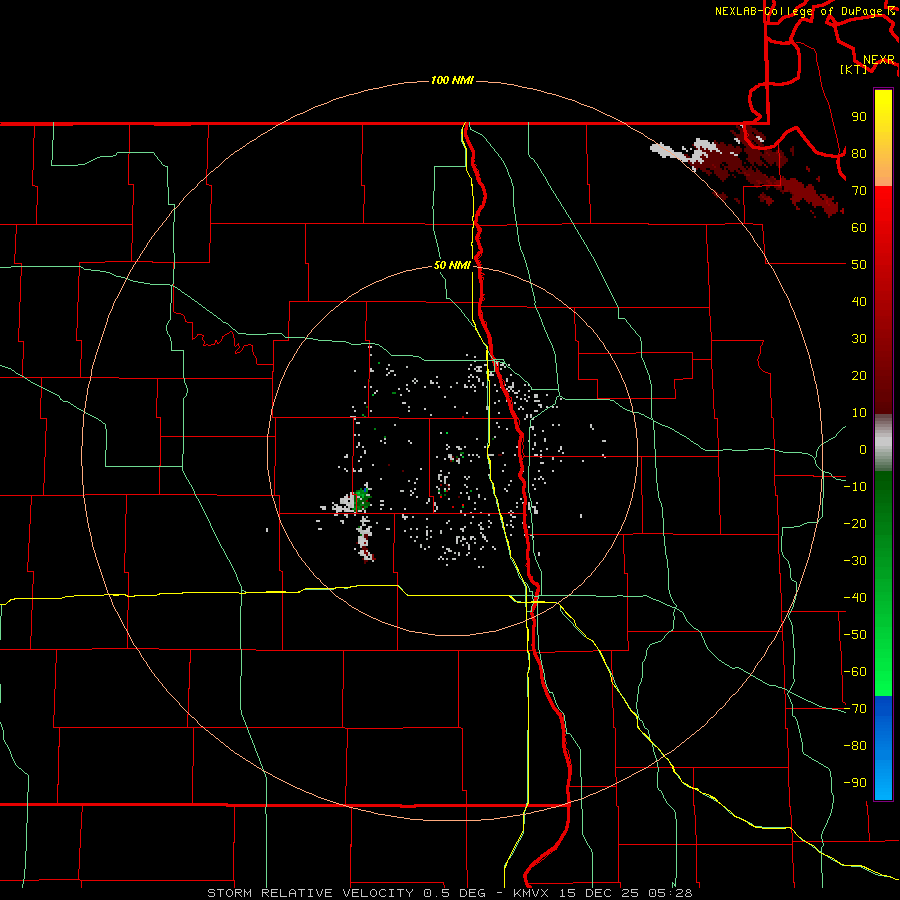Click the "-90" value on velocity scale
The width and height of the screenshot is (900, 900).
tap(855, 783)
